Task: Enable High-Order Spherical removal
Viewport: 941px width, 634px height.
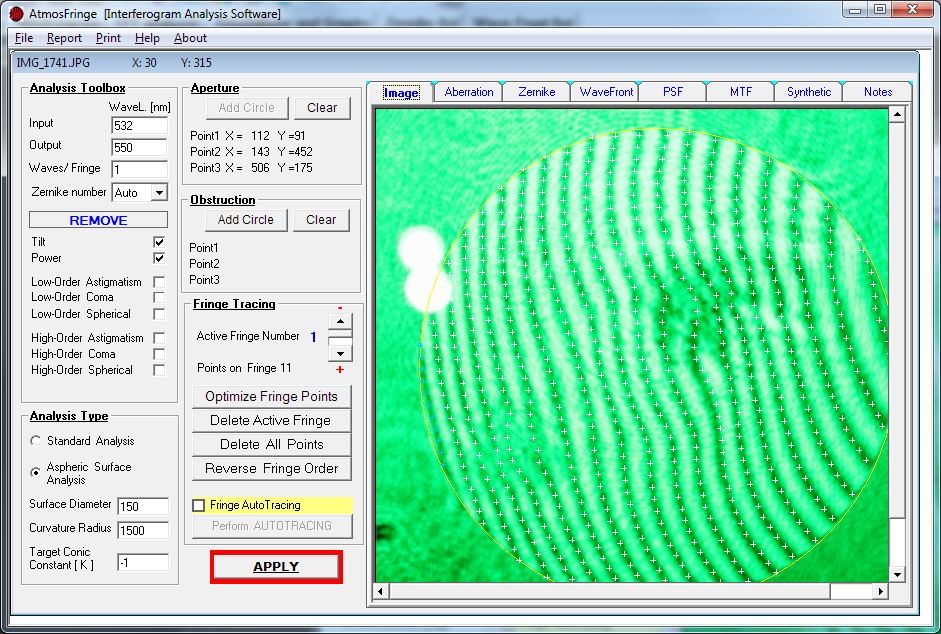Action: point(159,370)
